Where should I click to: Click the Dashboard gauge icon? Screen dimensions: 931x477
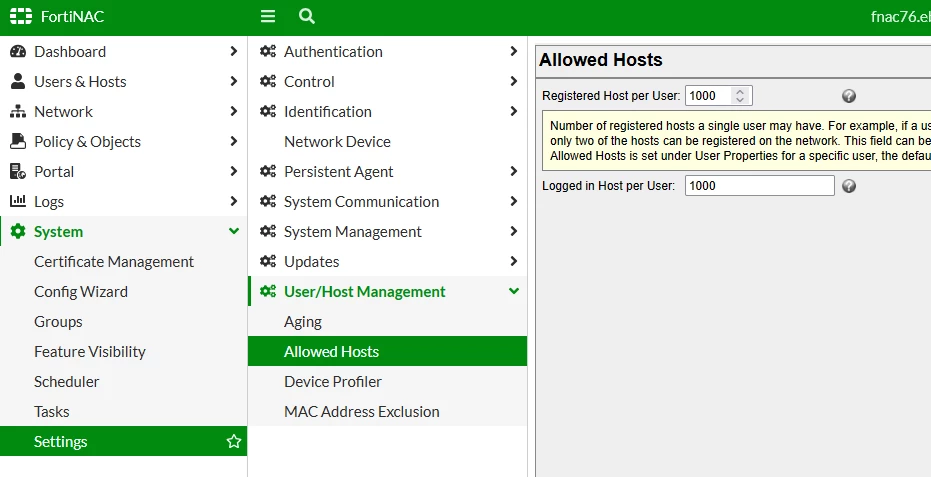pos(18,52)
